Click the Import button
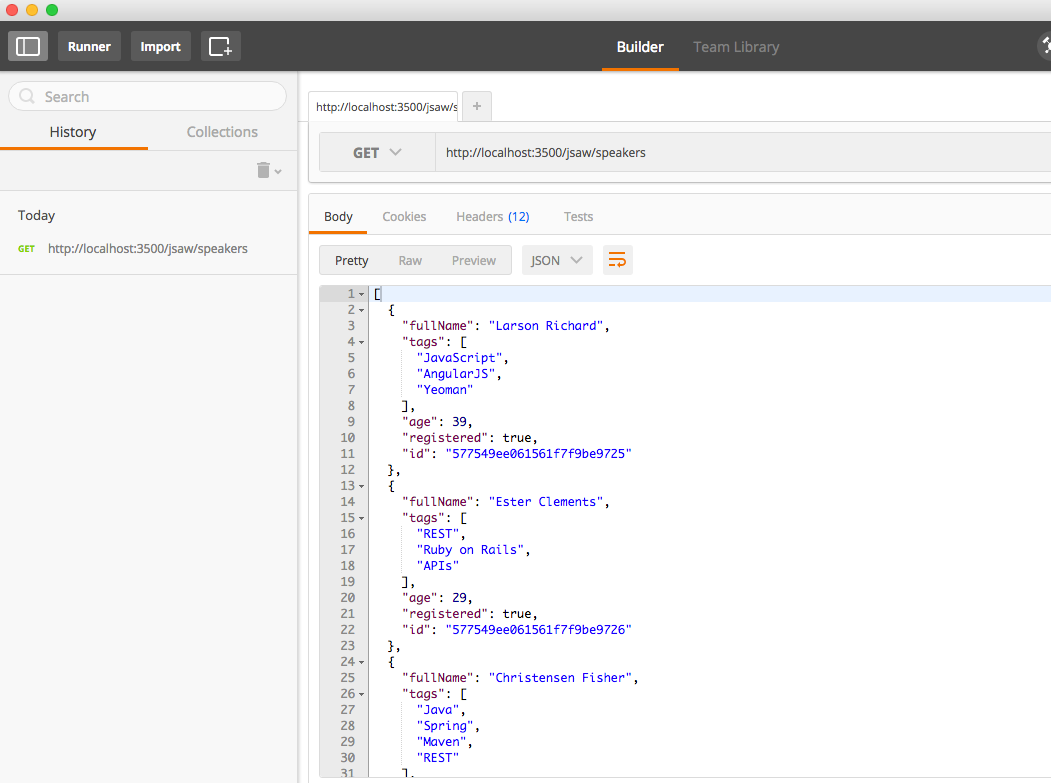 [x=160, y=45]
